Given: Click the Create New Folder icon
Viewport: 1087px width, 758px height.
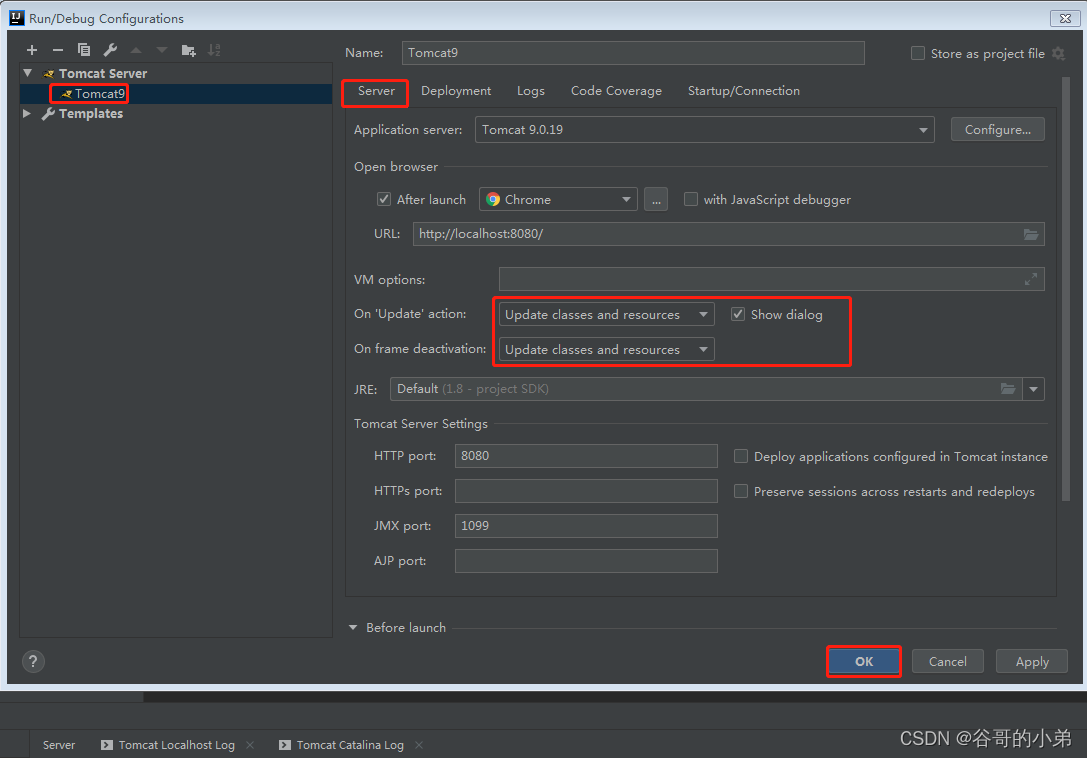Looking at the screenshot, I should 189,50.
